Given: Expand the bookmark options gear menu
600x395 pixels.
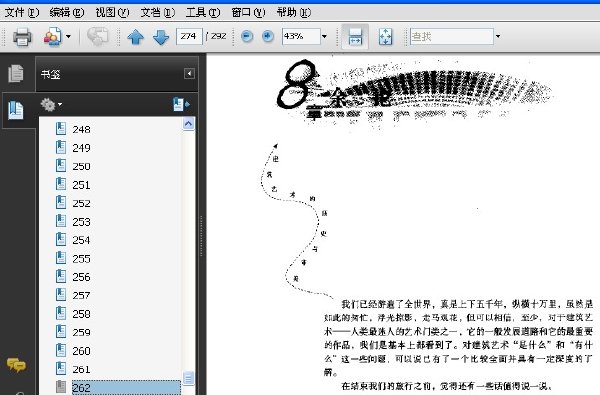Looking at the screenshot, I should coord(51,104).
